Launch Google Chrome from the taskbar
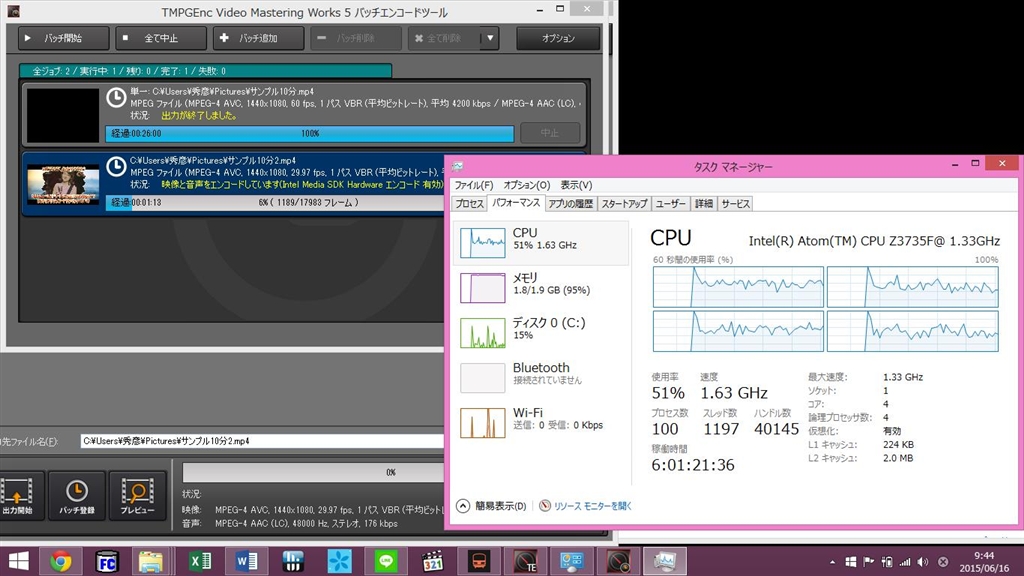The height and width of the screenshot is (576, 1024). click(x=61, y=562)
